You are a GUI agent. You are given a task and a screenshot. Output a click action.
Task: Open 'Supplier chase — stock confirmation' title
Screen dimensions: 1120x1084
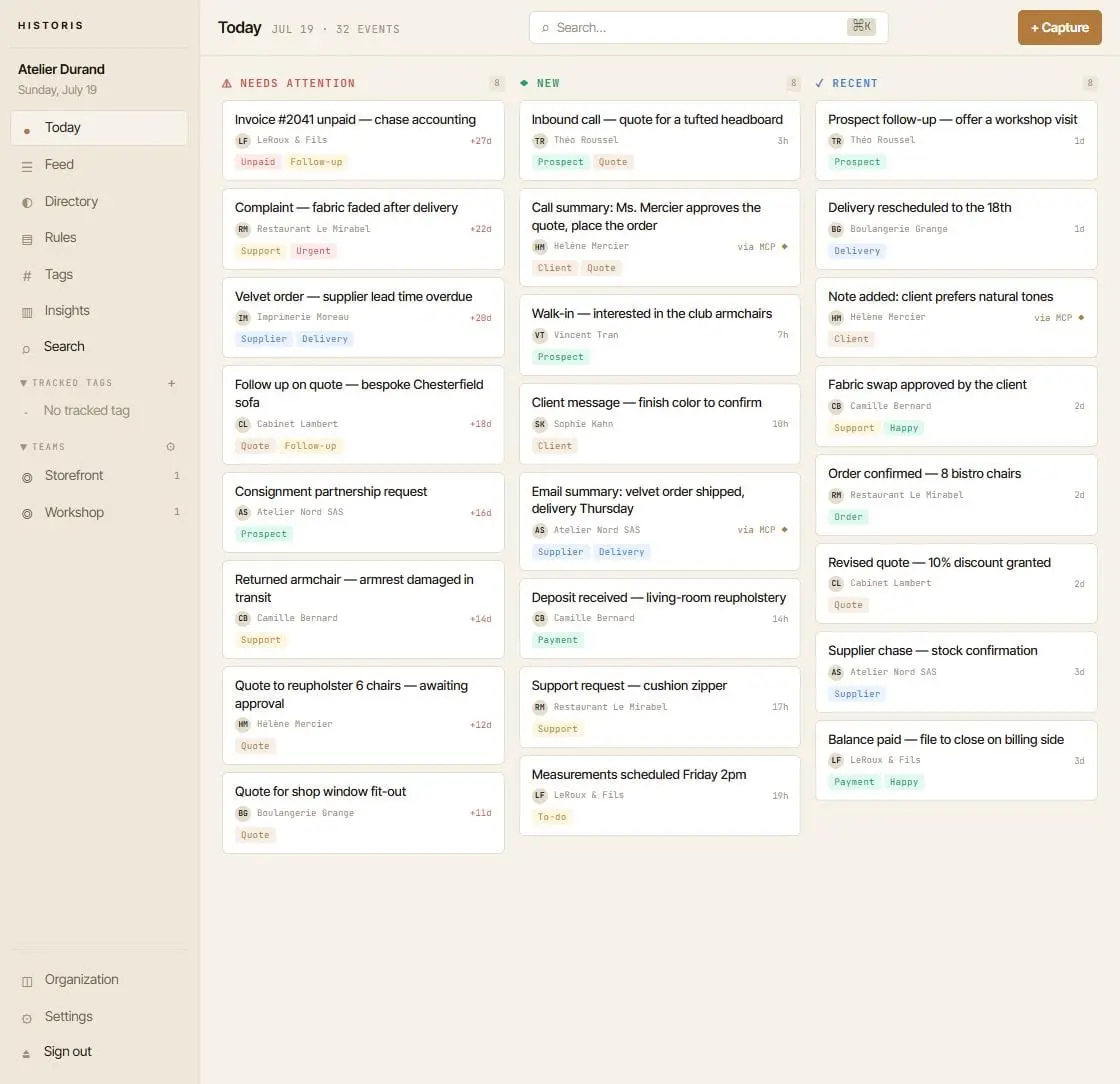(x=932, y=651)
